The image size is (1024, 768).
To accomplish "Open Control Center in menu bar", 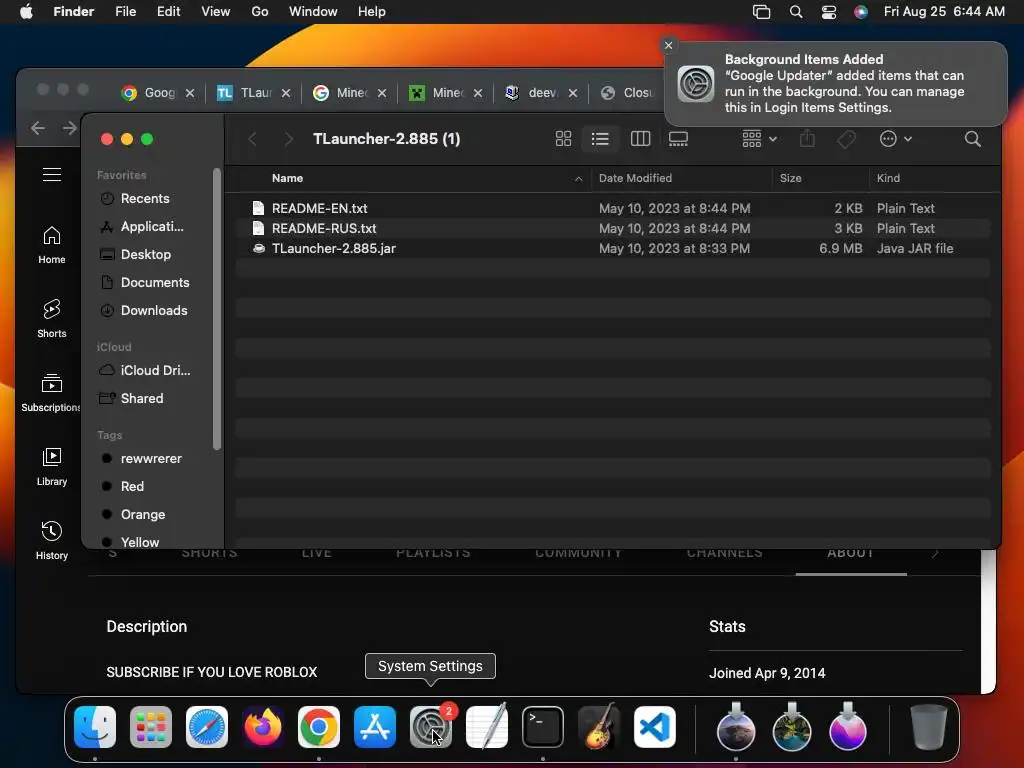I will (x=829, y=12).
